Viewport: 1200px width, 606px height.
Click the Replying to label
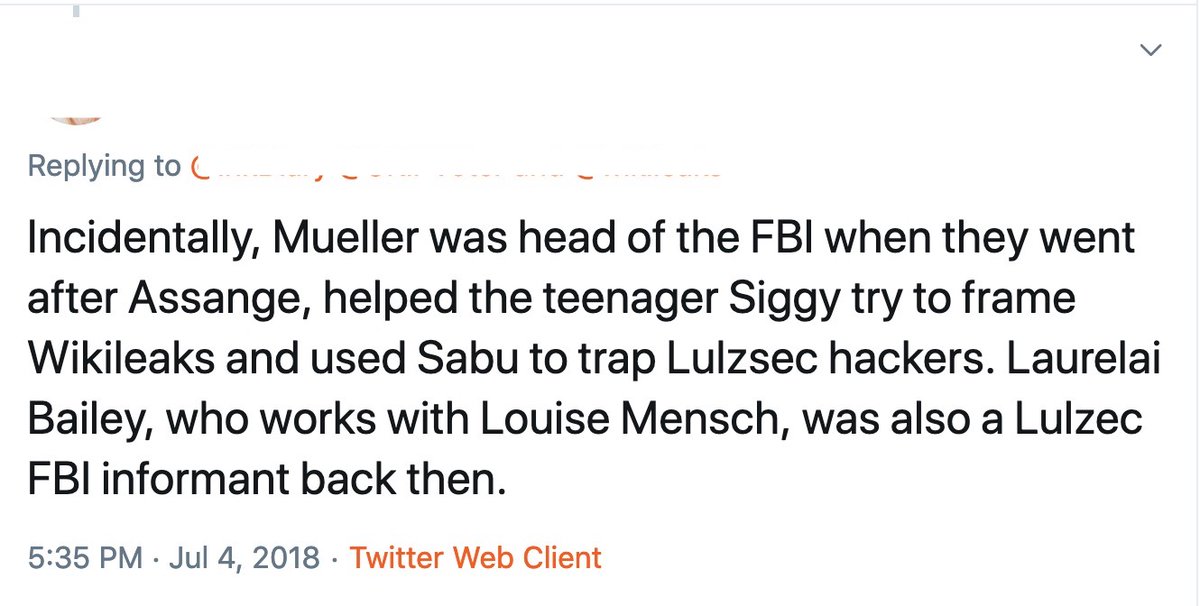coord(104,166)
